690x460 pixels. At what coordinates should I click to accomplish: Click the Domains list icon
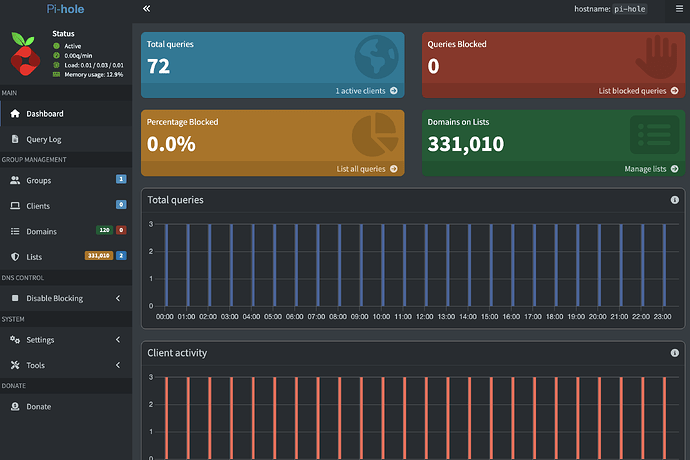15,231
